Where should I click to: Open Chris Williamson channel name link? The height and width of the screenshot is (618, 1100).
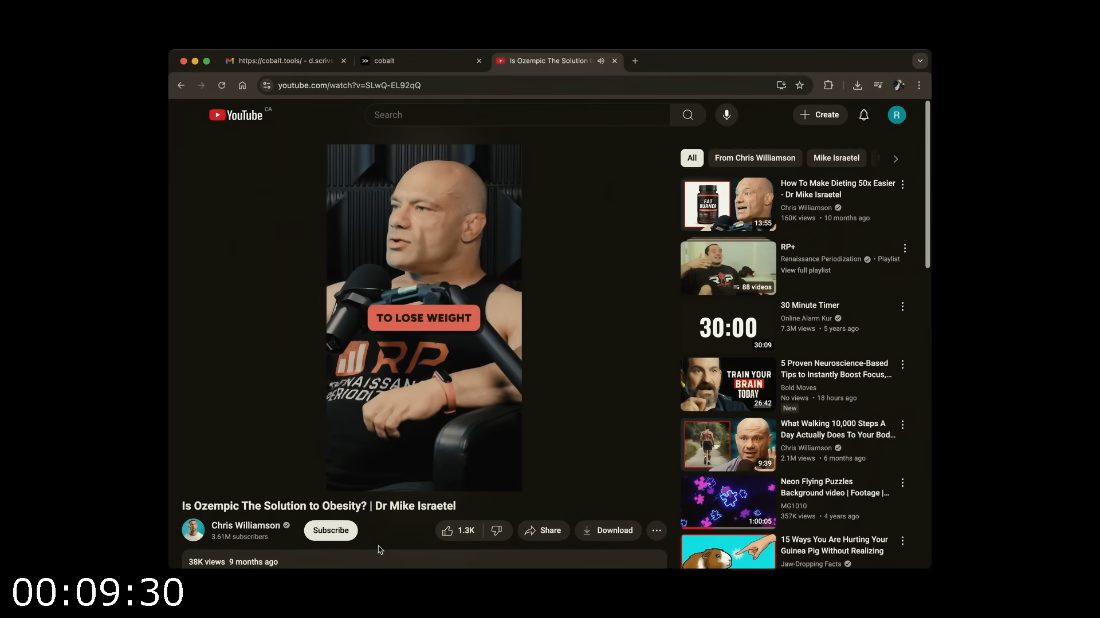246,525
